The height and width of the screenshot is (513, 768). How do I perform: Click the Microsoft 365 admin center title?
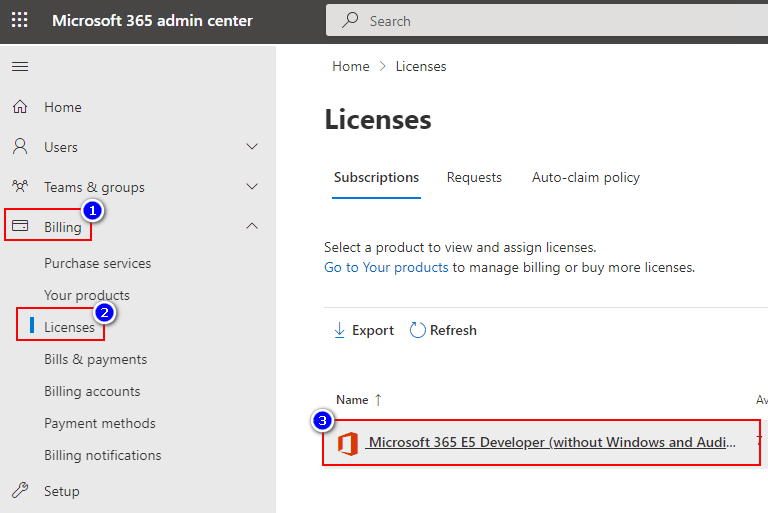pos(152,21)
